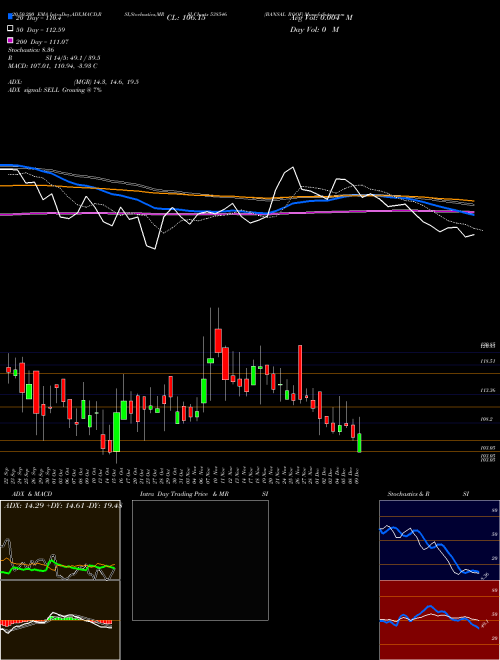Click the last green candlestick on 09 Dec
The image size is (500, 660).
[x=359, y=443]
